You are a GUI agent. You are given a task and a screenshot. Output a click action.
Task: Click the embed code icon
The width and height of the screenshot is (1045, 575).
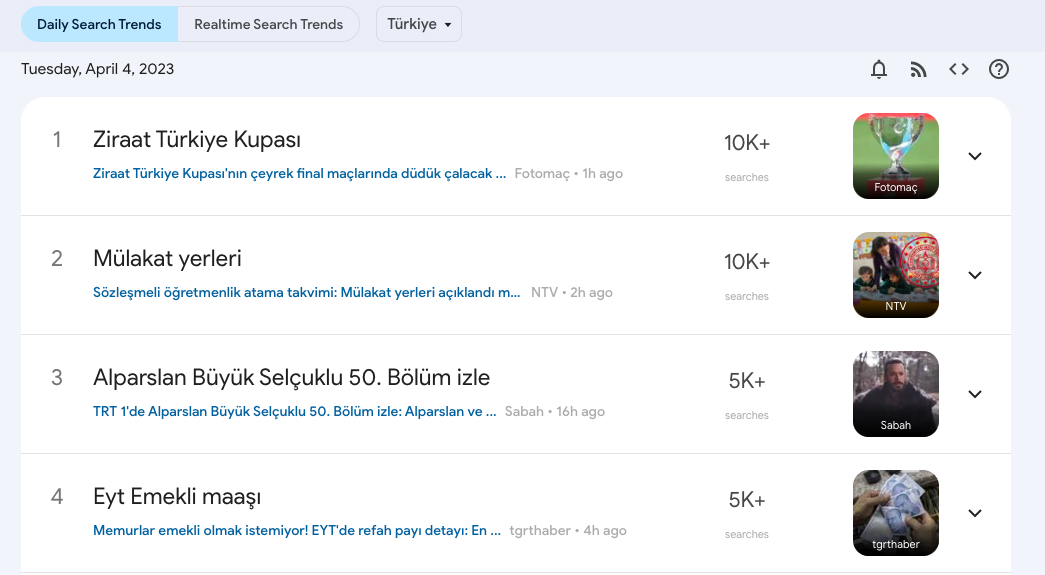[x=958, y=69]
